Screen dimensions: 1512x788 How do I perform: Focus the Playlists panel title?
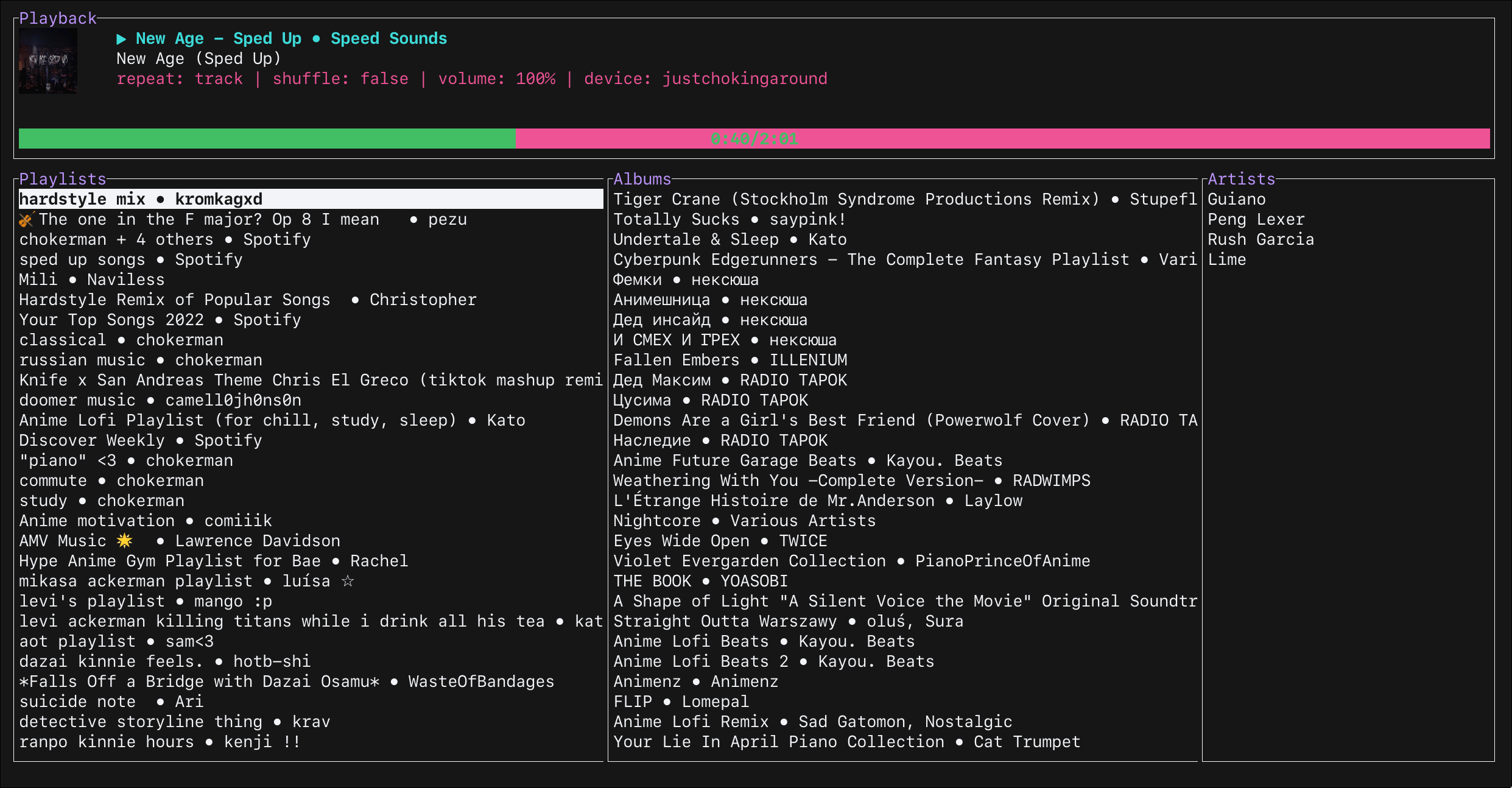point(63,179)
